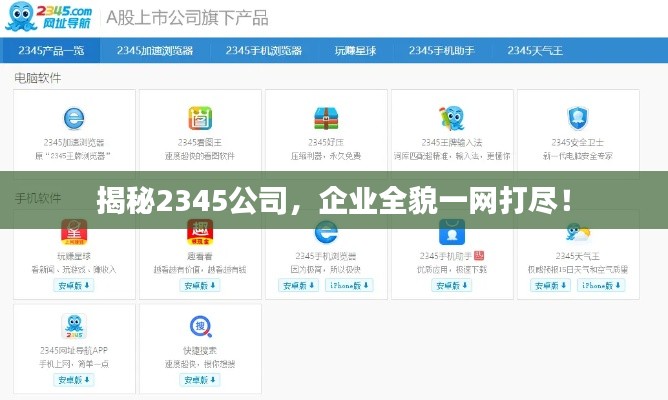Click the red badge beside 2345手机助手
Viewport: 668px width, 400px height.
(x=479, y=256)
